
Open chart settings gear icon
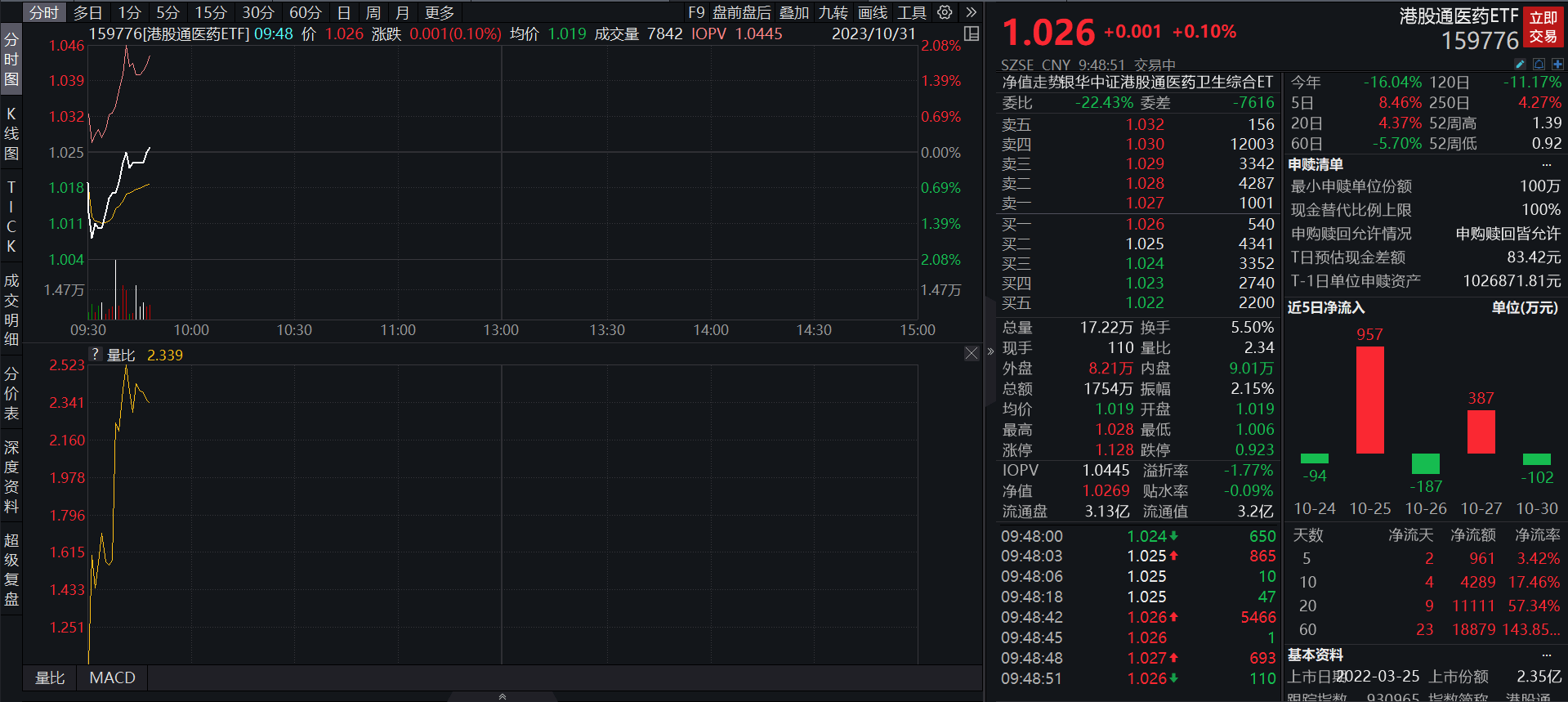pos(945,12)
